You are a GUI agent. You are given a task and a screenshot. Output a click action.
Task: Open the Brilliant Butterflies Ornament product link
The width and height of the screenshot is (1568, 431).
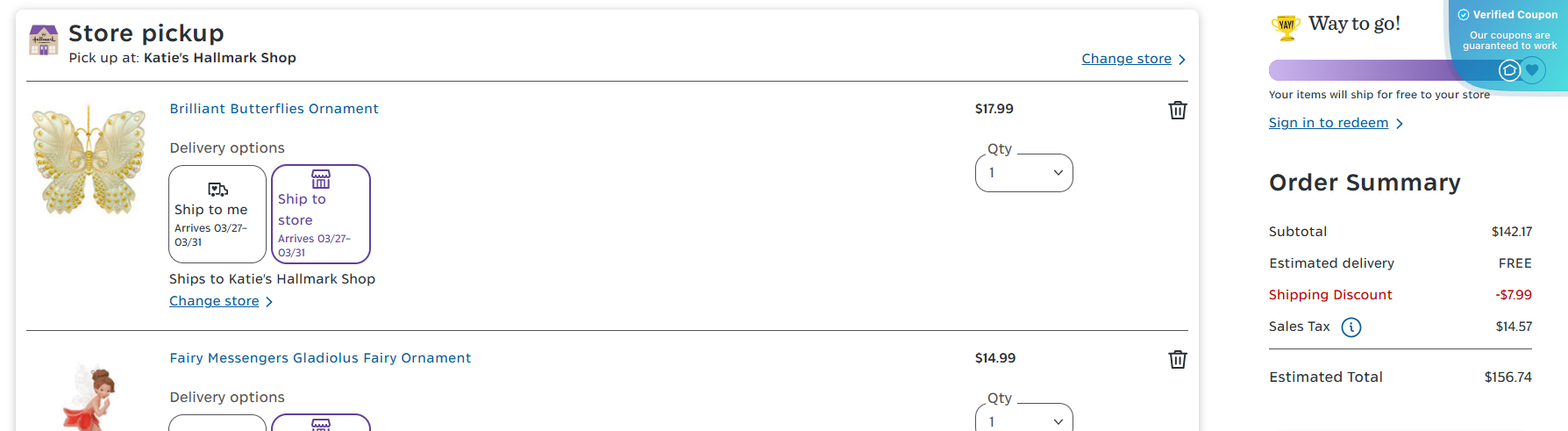coord(274,109)
